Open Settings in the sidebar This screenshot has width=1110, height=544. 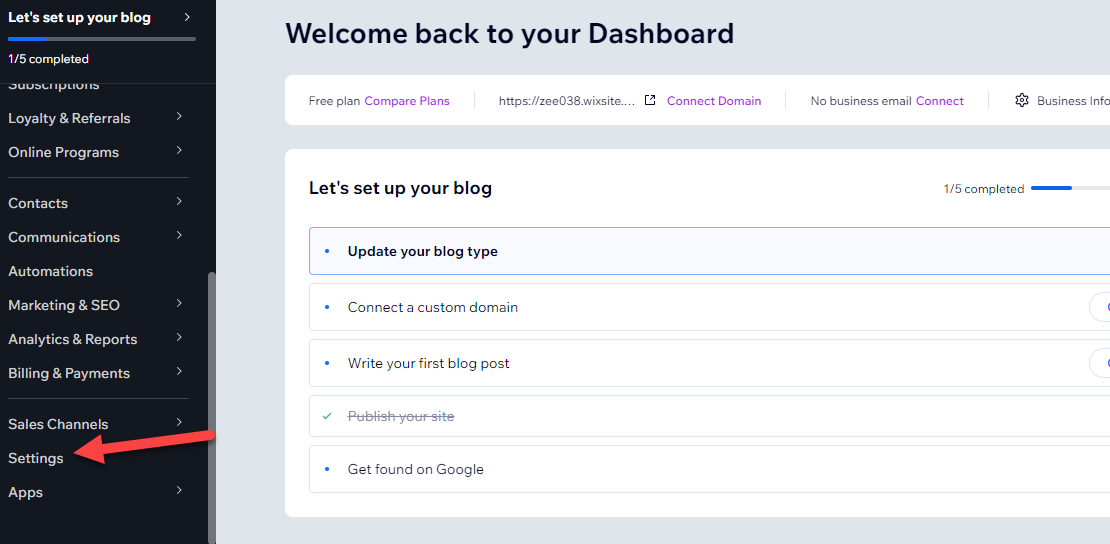(x=35, y=458)
